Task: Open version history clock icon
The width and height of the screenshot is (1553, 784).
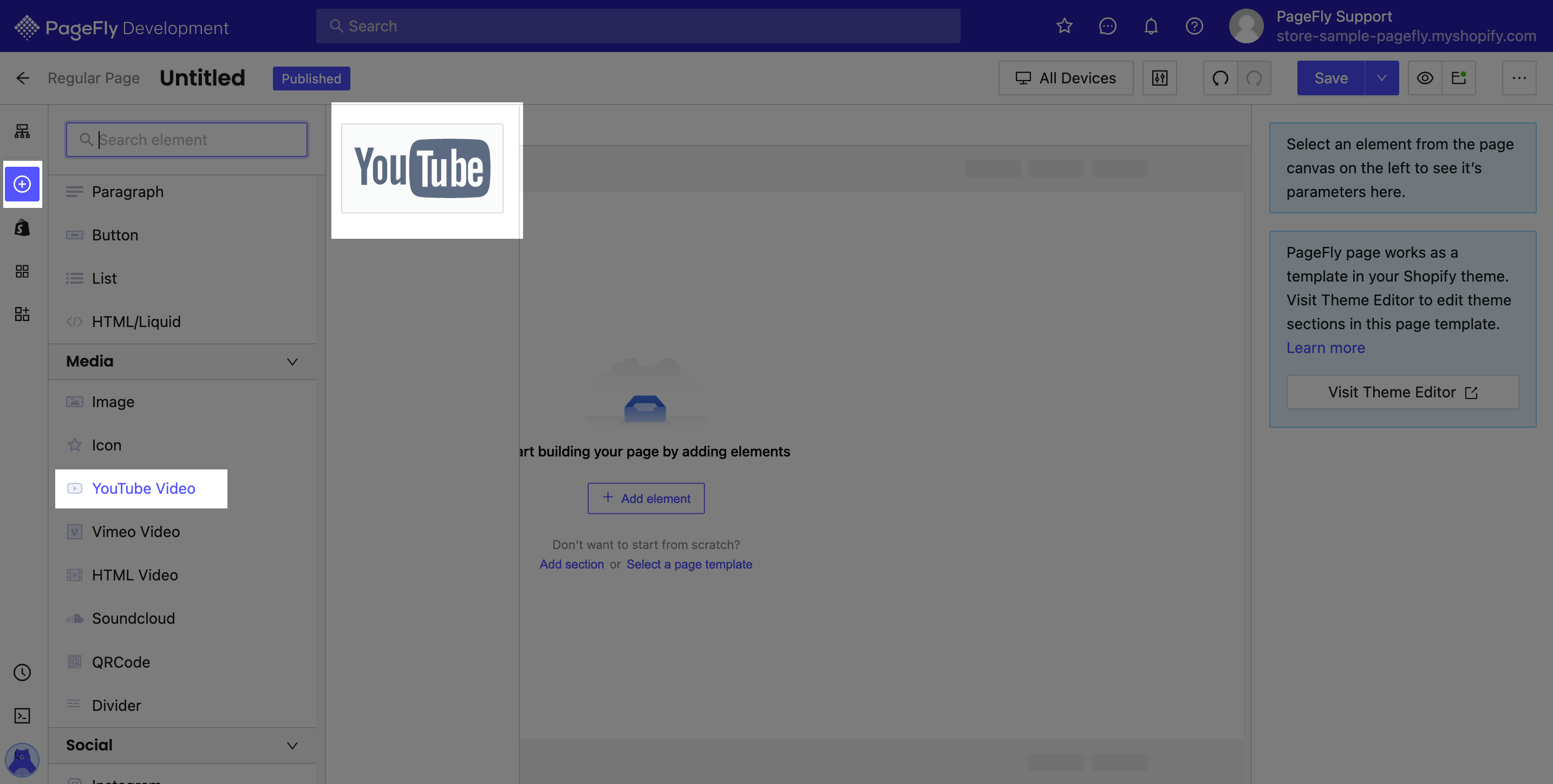Action: click(22, 672)
